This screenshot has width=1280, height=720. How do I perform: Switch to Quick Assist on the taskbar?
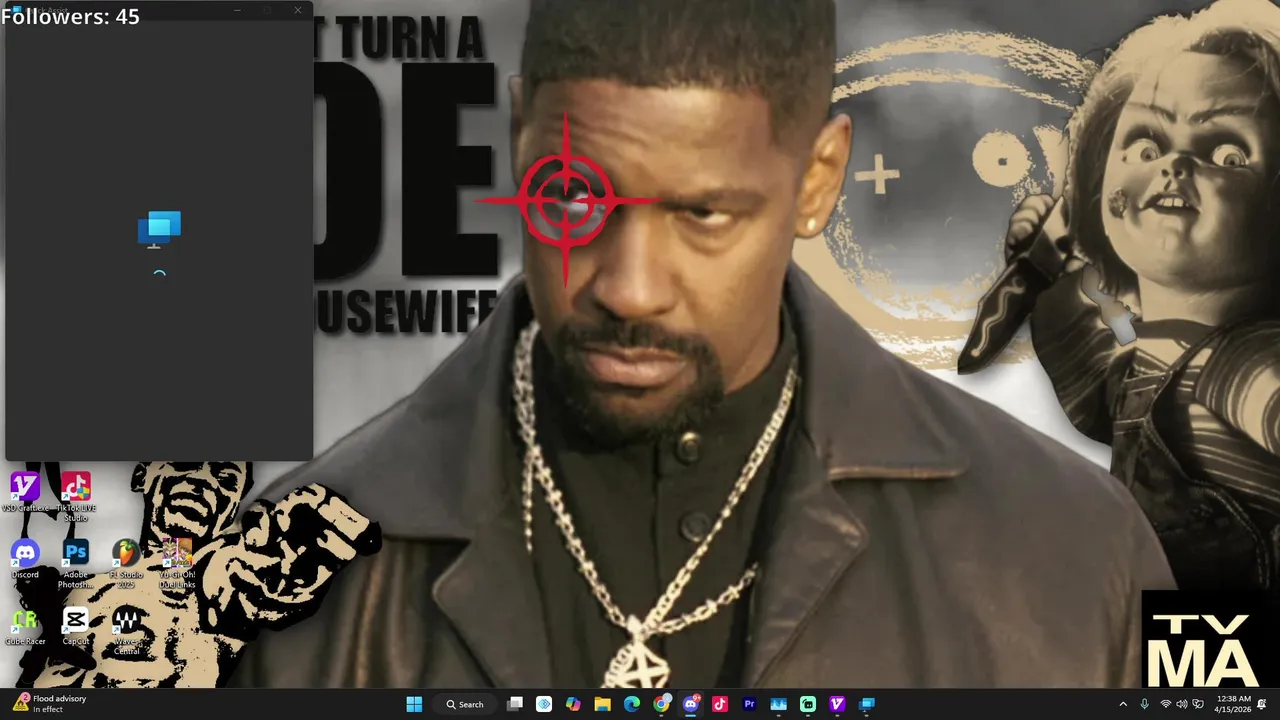pyautogui.click(x=867, y=704)
